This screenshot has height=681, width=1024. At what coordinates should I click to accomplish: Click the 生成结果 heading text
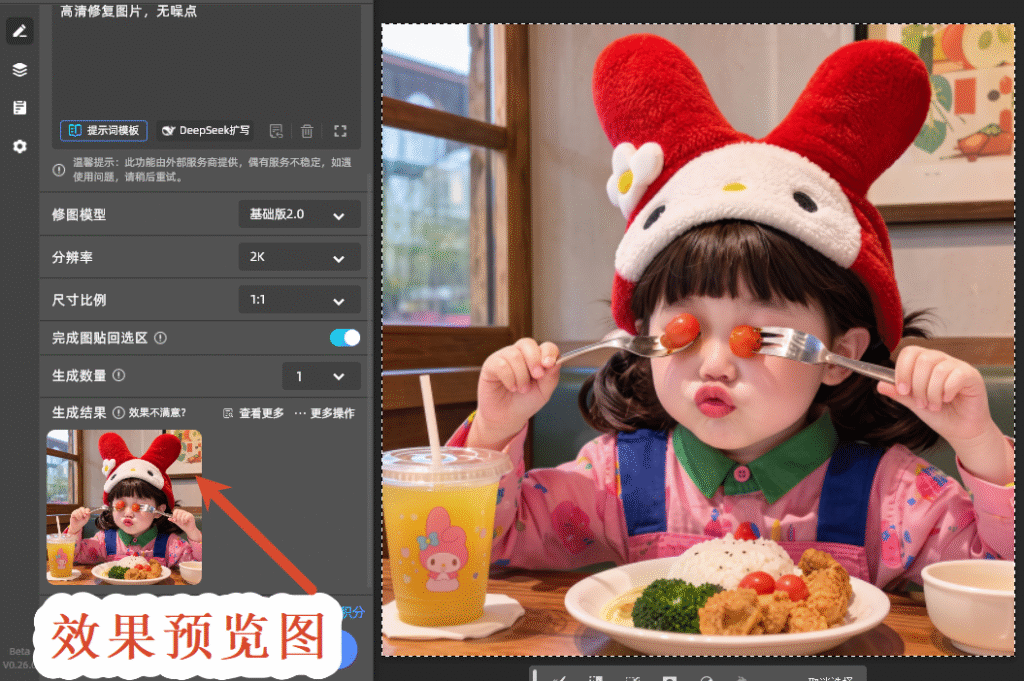coord(79,413)
